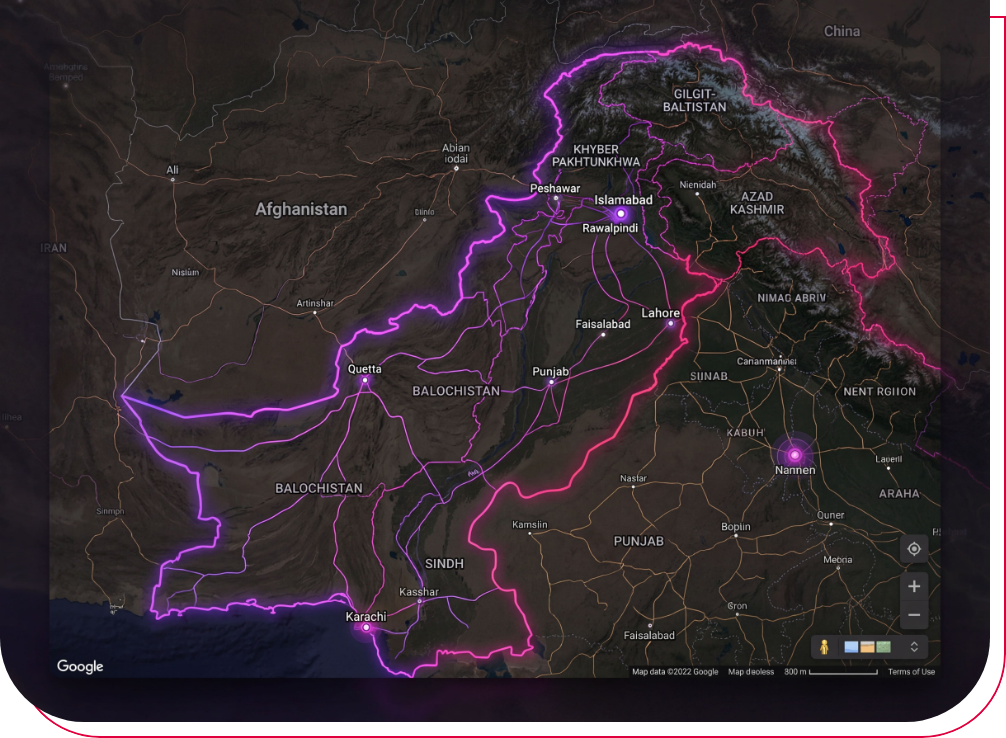Open the Terms of Use link
This screenshot has height=738, width=1006.
pyautogui.click(x=911, y=672)
